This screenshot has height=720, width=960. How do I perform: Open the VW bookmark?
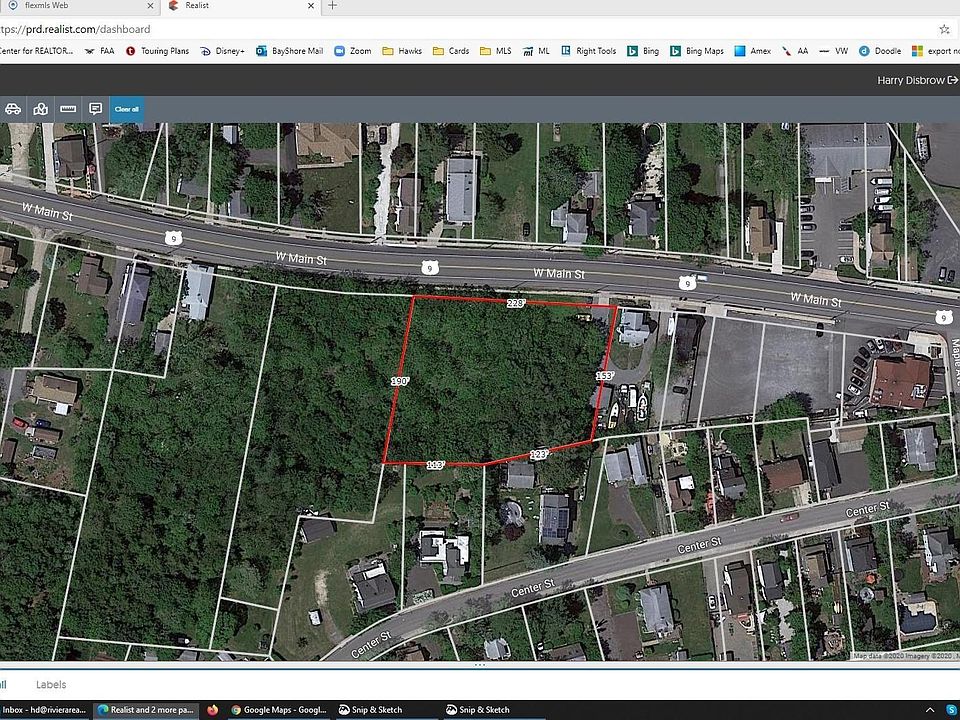tap(834, 51)
